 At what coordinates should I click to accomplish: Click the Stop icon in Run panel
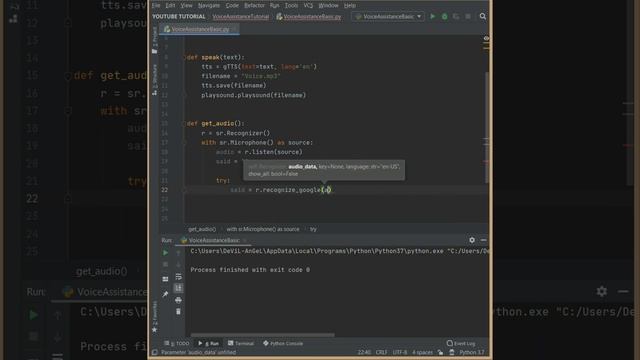pyautogui.click(x=165, y=264)
